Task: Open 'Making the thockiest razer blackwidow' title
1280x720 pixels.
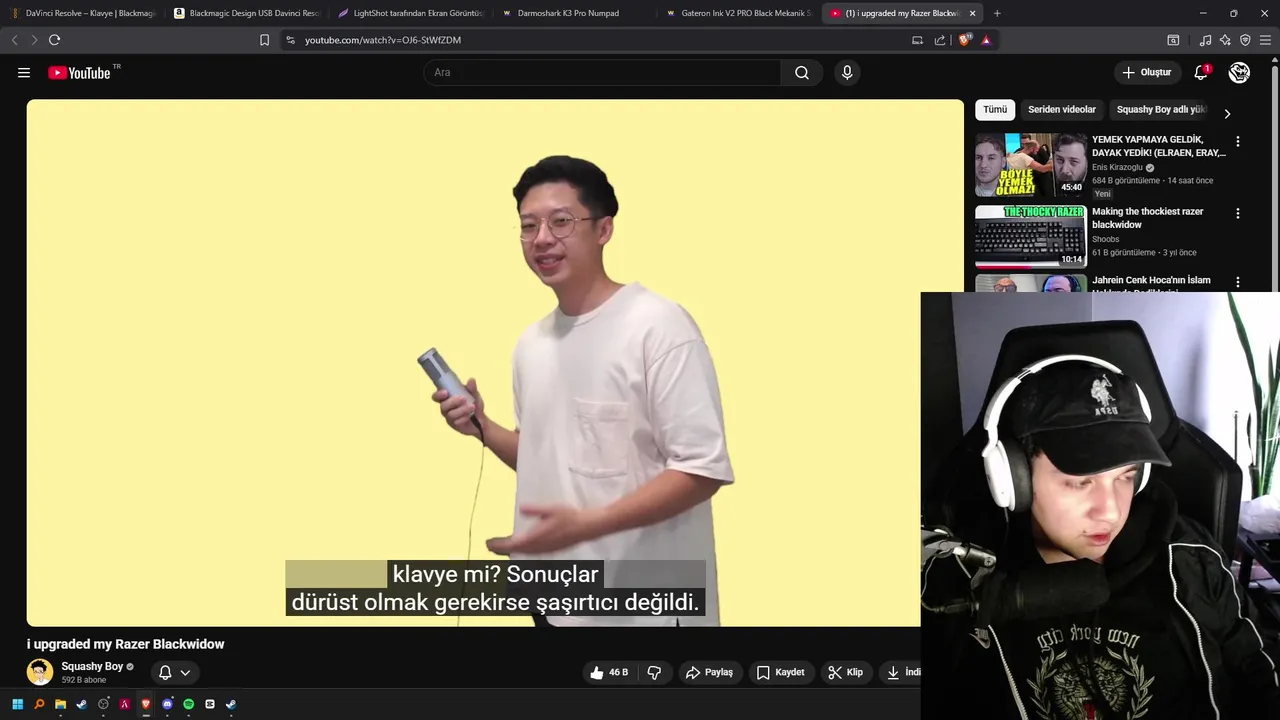Action: [1147, 218]
